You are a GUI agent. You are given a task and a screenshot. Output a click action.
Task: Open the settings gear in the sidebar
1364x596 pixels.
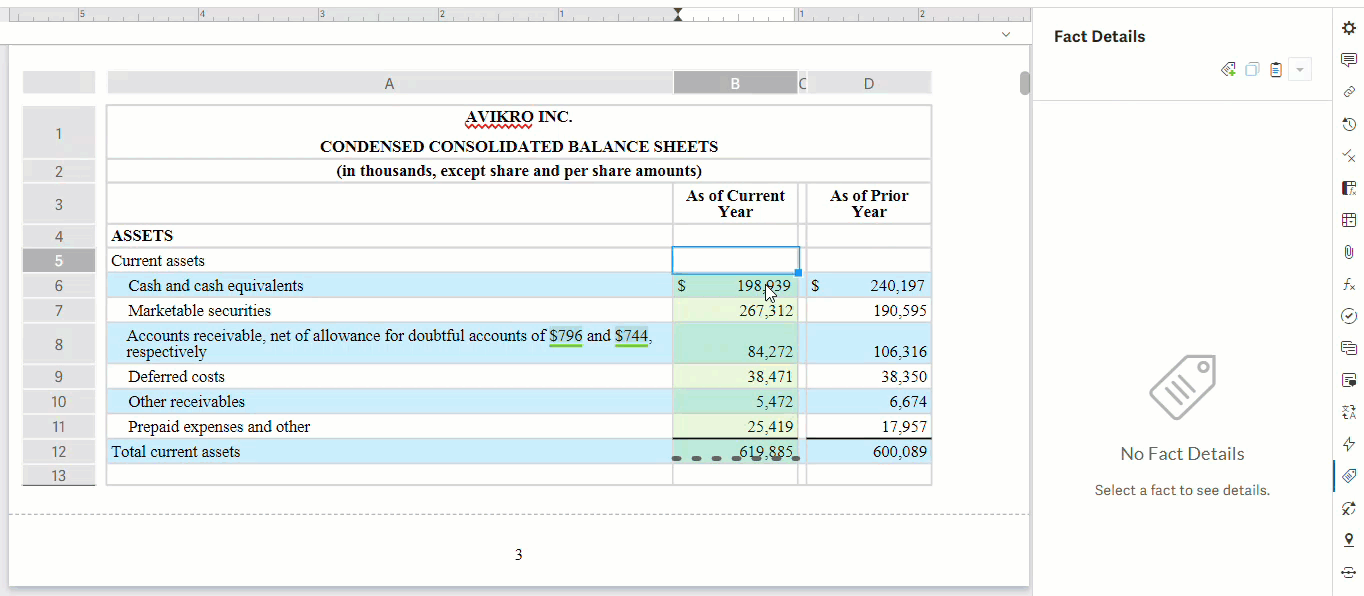click(1348, 28)
